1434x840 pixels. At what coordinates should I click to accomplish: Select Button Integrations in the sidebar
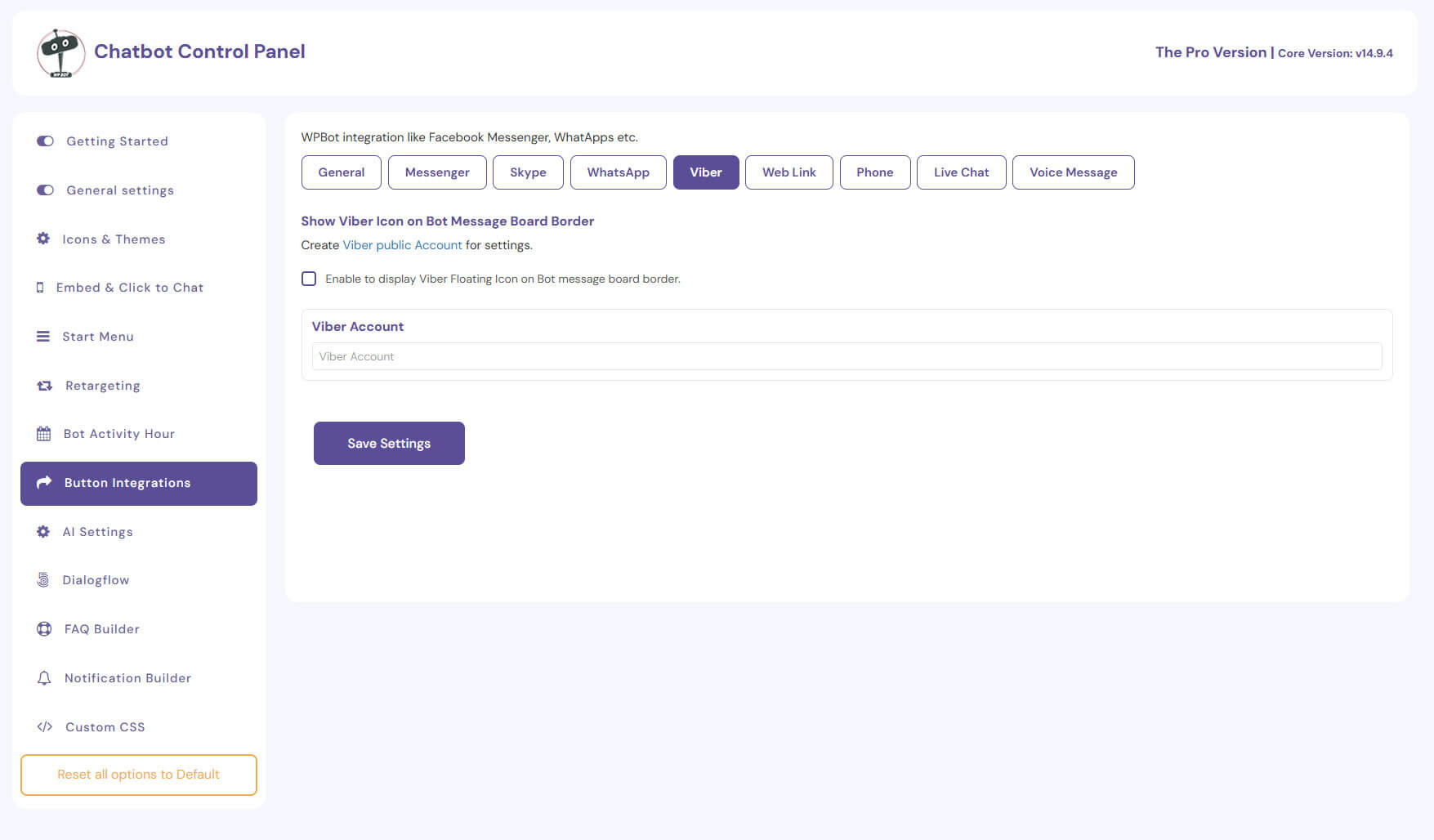(139, 484)
